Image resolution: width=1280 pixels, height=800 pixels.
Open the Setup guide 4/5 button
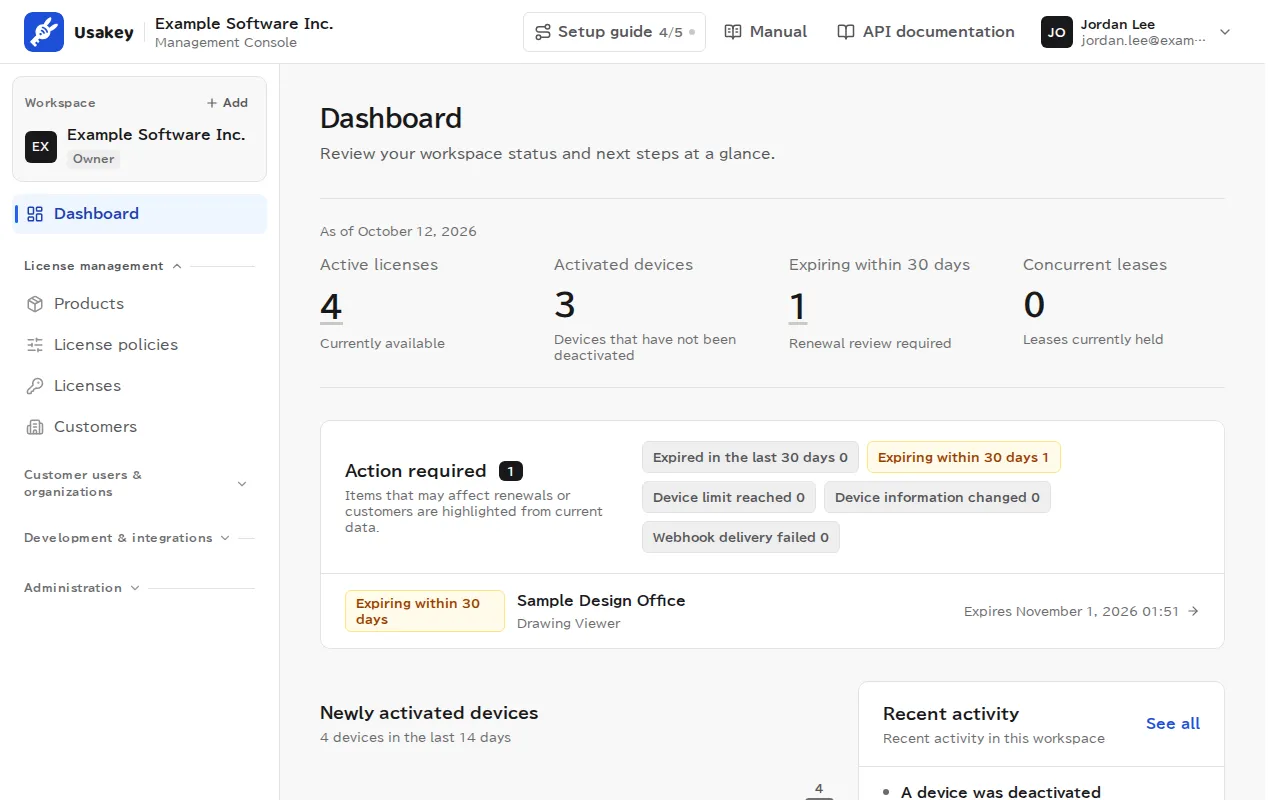point(614,32)
